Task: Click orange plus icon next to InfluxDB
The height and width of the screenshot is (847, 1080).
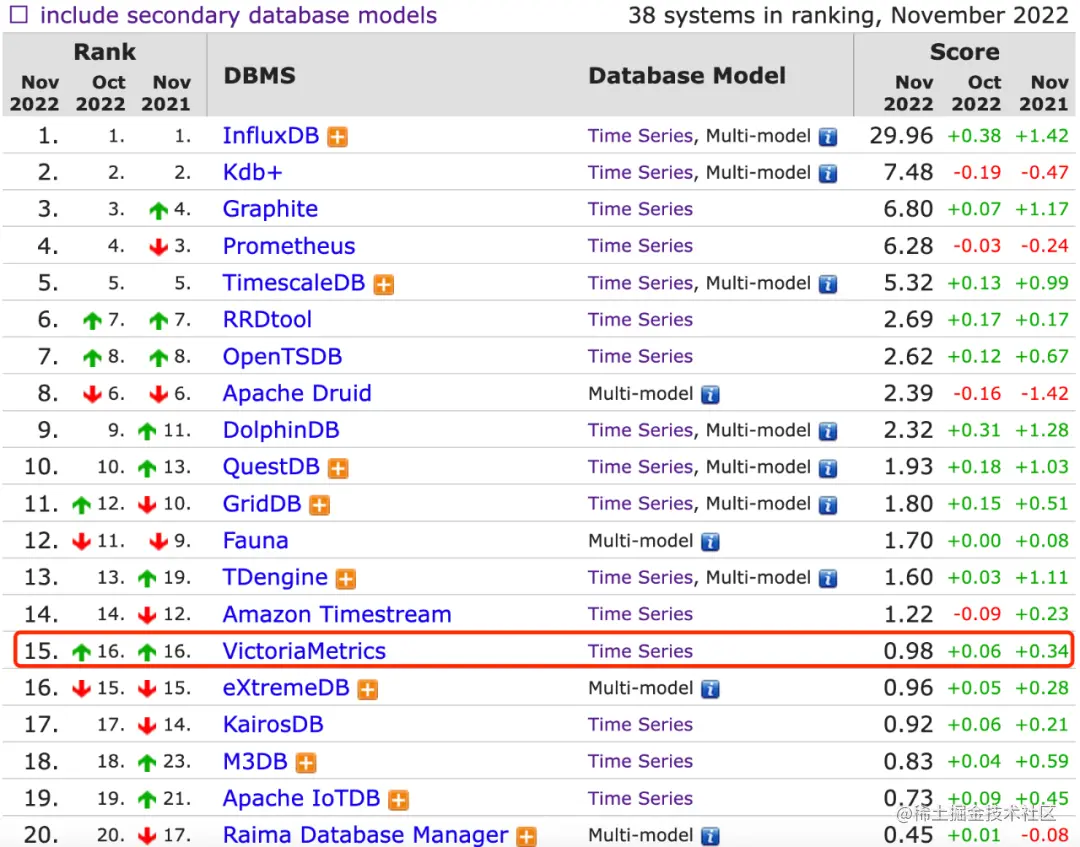Action: (338, 137)
